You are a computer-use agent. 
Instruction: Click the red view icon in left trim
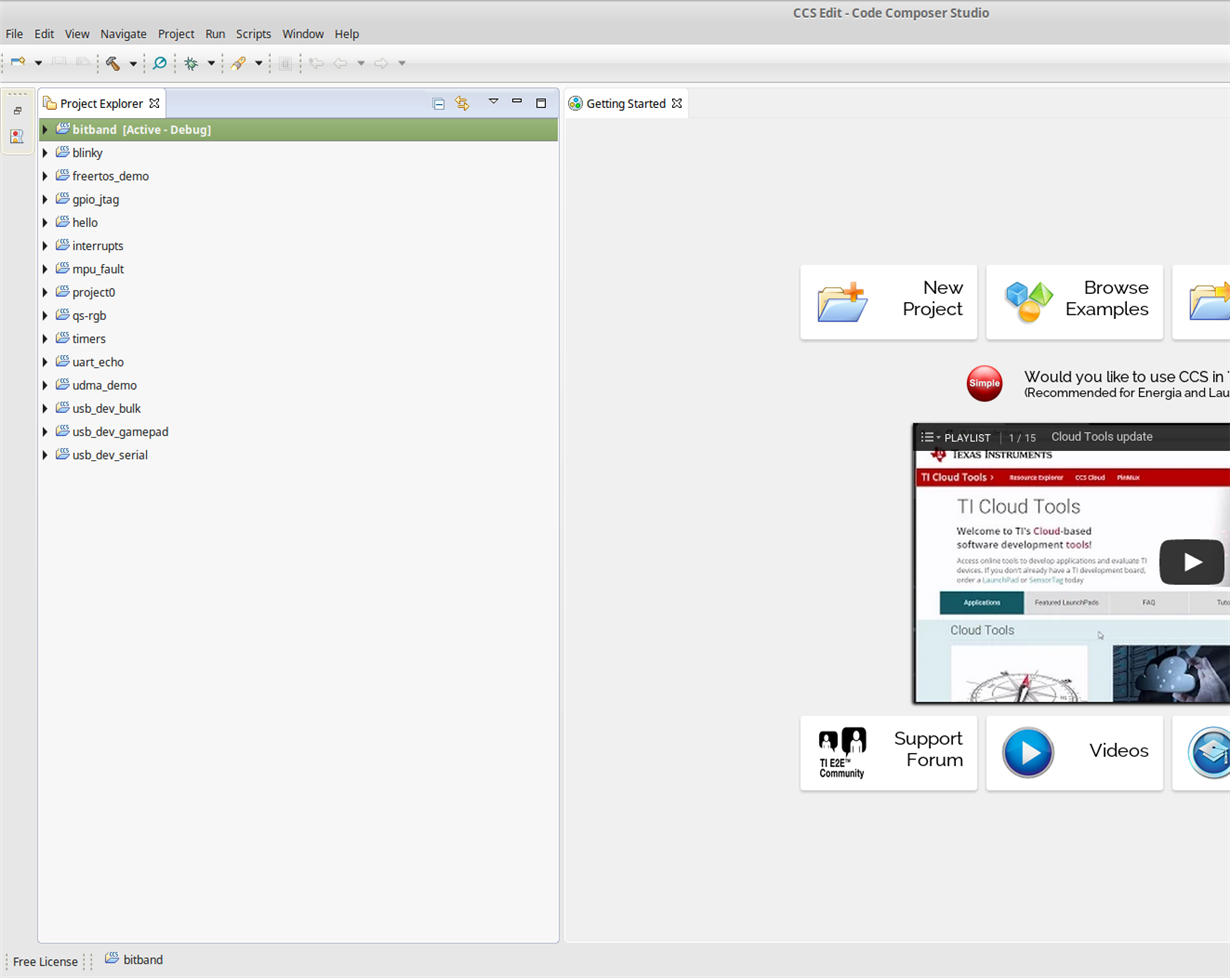(x=17, y=136)
